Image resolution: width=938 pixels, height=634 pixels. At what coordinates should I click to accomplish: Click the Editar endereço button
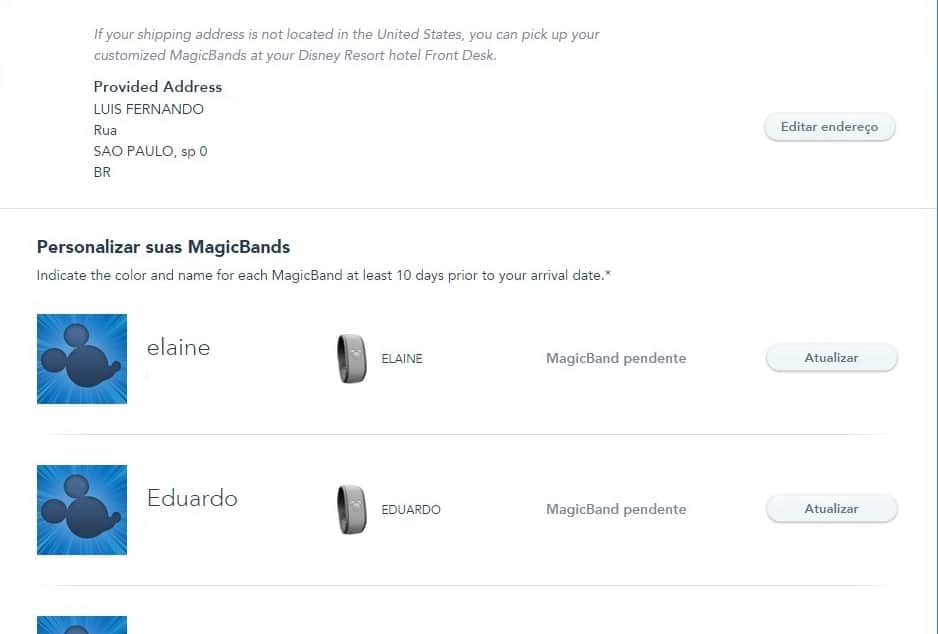(829, 127)
